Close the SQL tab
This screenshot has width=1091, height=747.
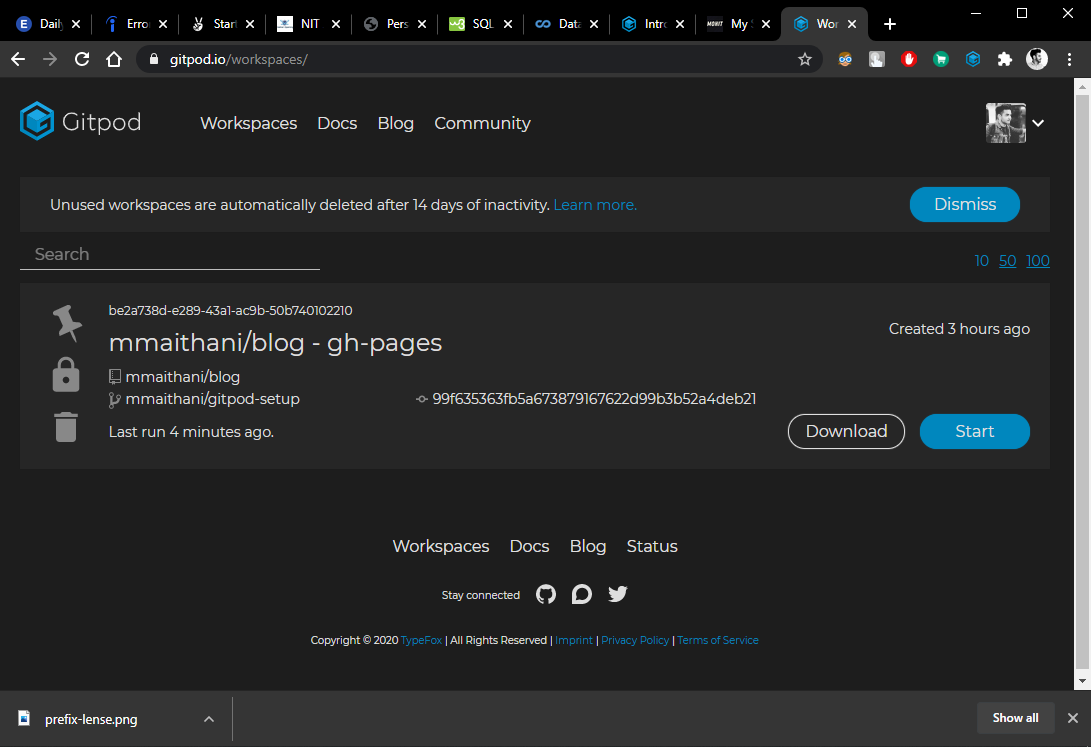point(508,24)
